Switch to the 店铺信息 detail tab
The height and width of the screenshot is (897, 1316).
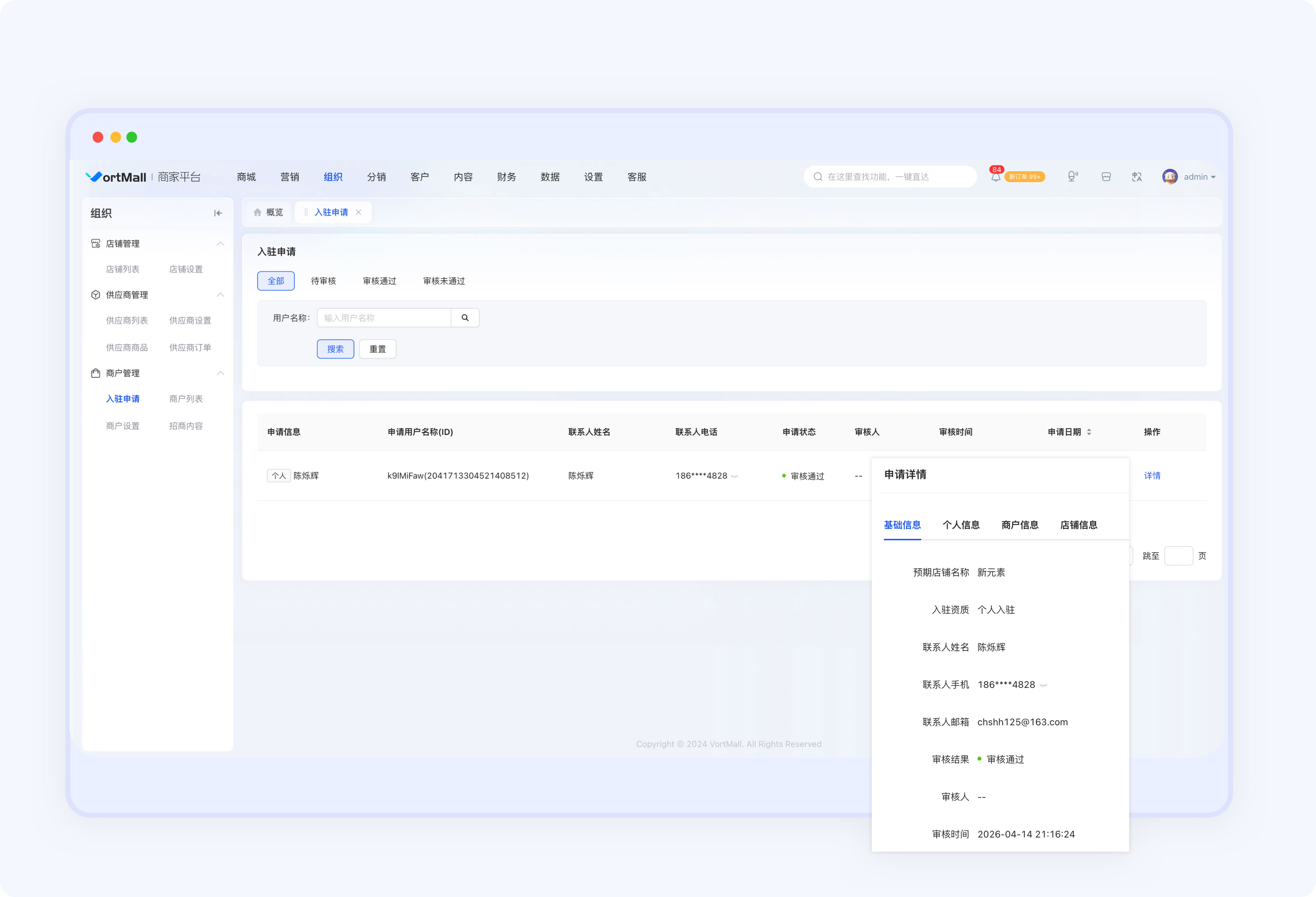[x=1079, y=525]
